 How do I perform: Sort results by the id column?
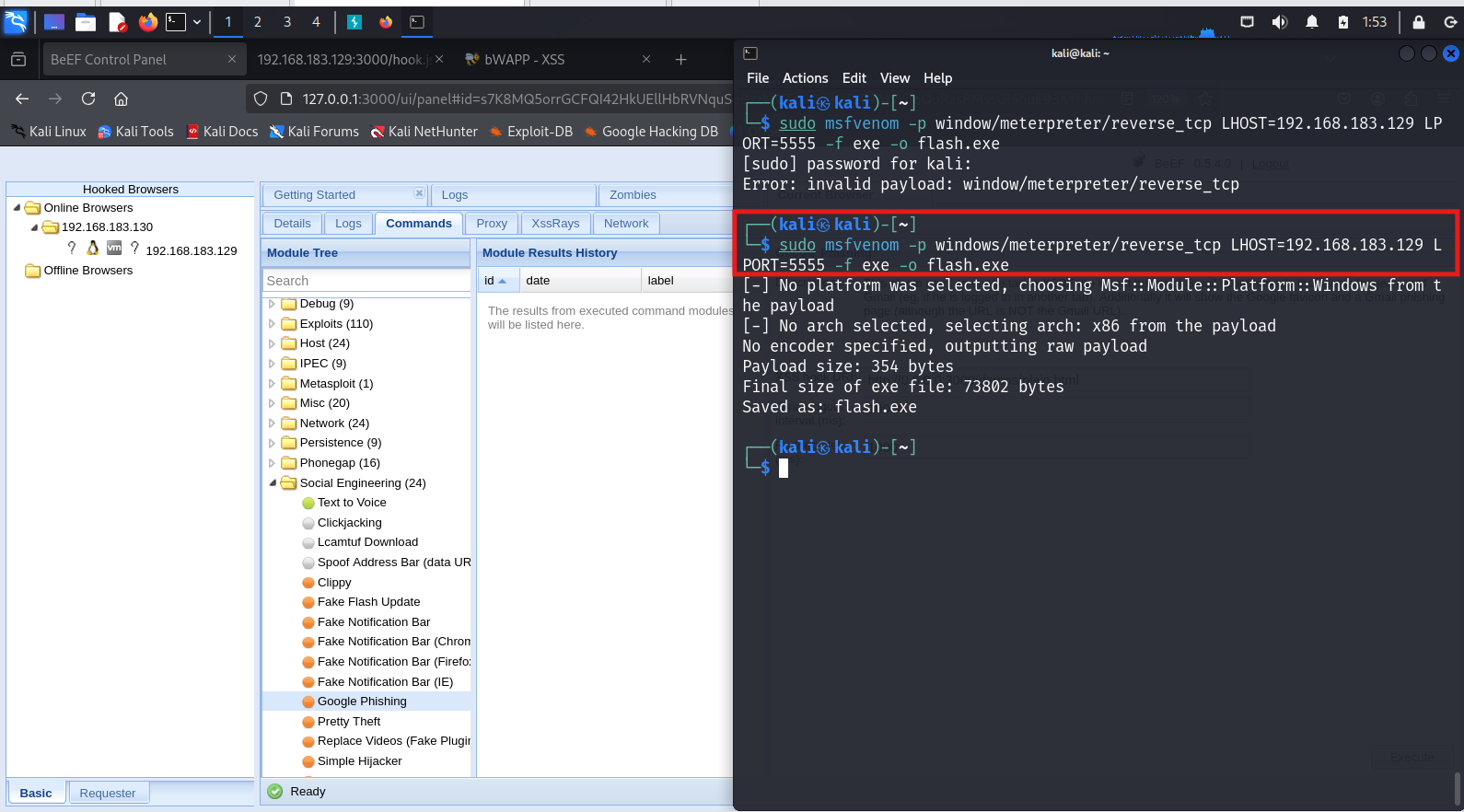coord(498,281)
